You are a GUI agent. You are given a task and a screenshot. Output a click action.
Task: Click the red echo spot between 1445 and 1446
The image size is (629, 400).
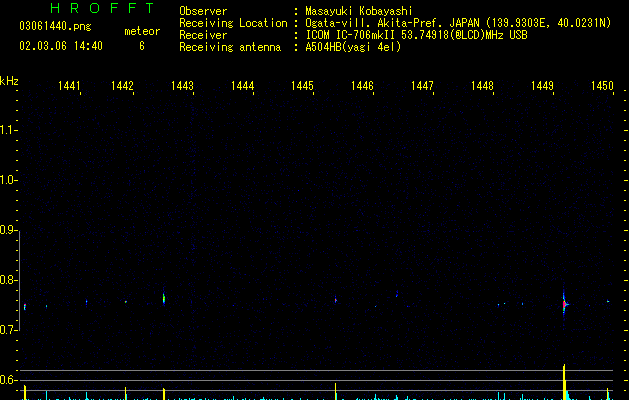coord(336,300)
